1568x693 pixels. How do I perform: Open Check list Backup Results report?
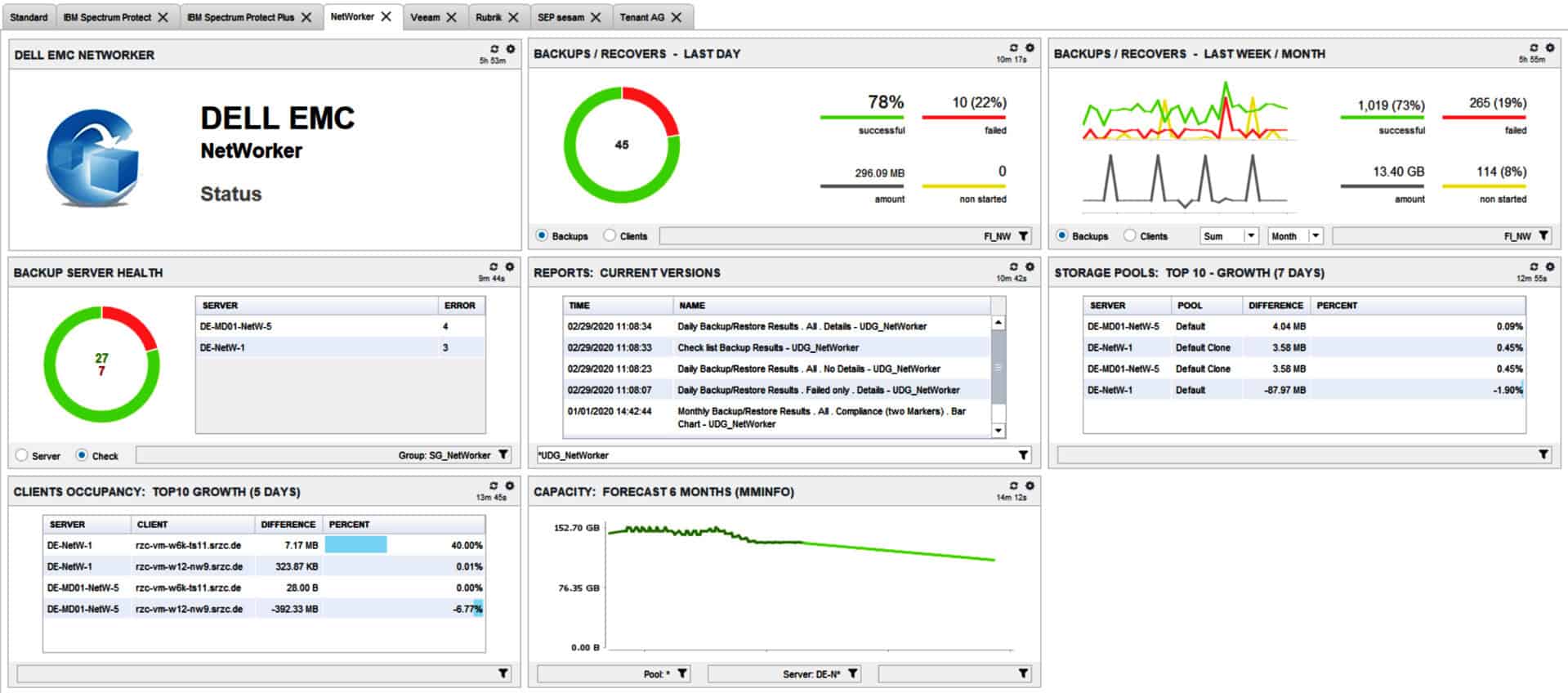point(767,347)
